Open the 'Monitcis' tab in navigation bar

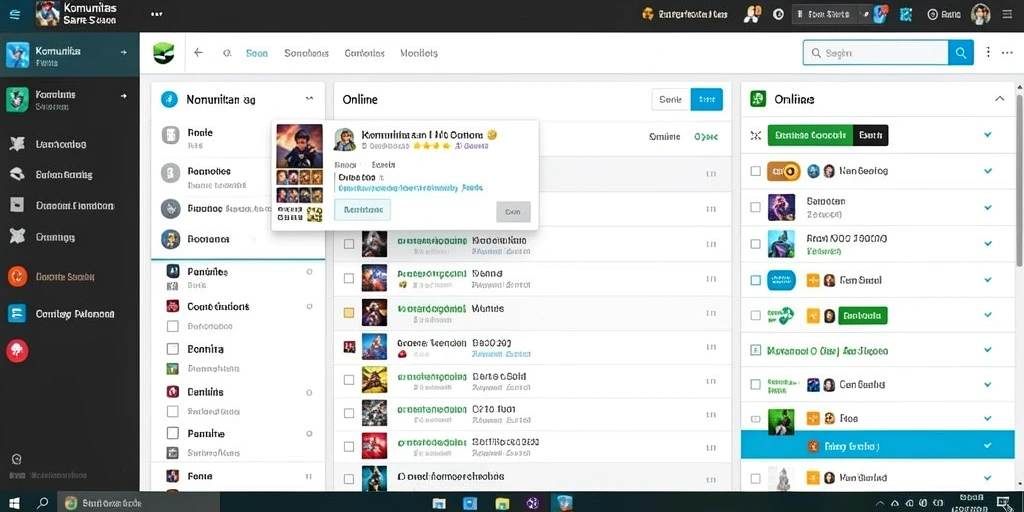tap(419, 54)
